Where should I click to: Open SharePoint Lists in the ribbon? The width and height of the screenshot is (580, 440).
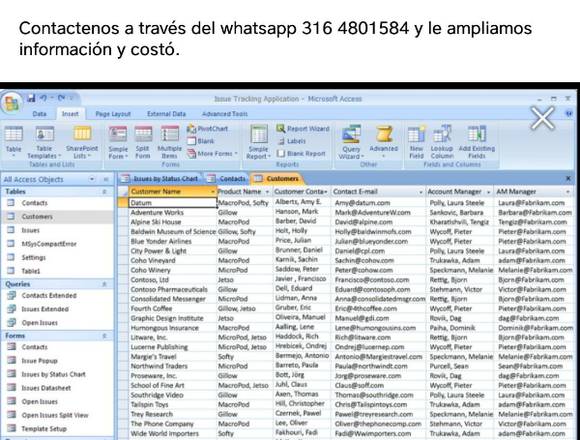(82, 142)
